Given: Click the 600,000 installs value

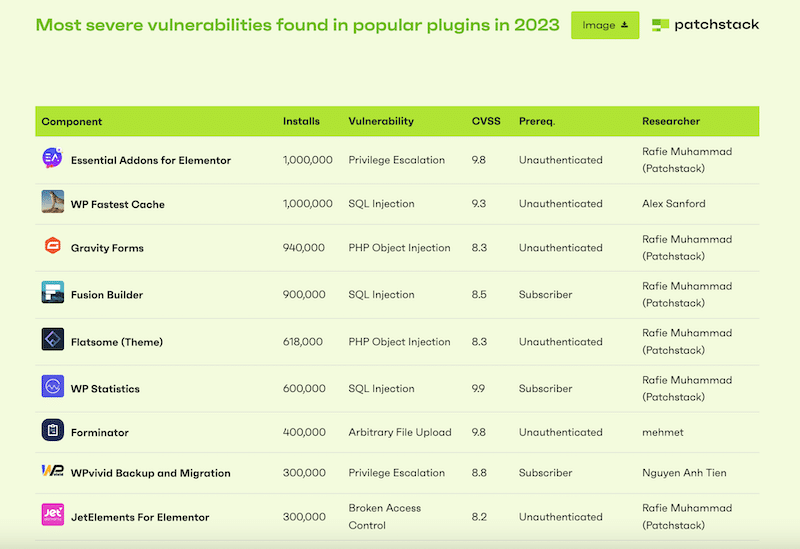Looking at the screenshot, I should pos(304,388).
